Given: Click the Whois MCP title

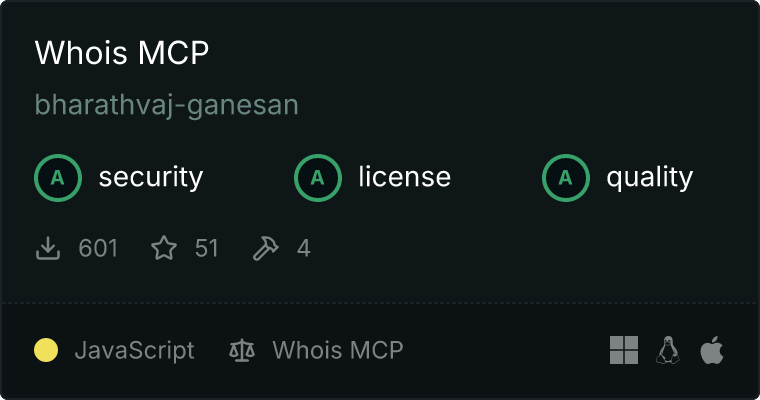Looking at the screenshot, I should [x=122, y=52].
